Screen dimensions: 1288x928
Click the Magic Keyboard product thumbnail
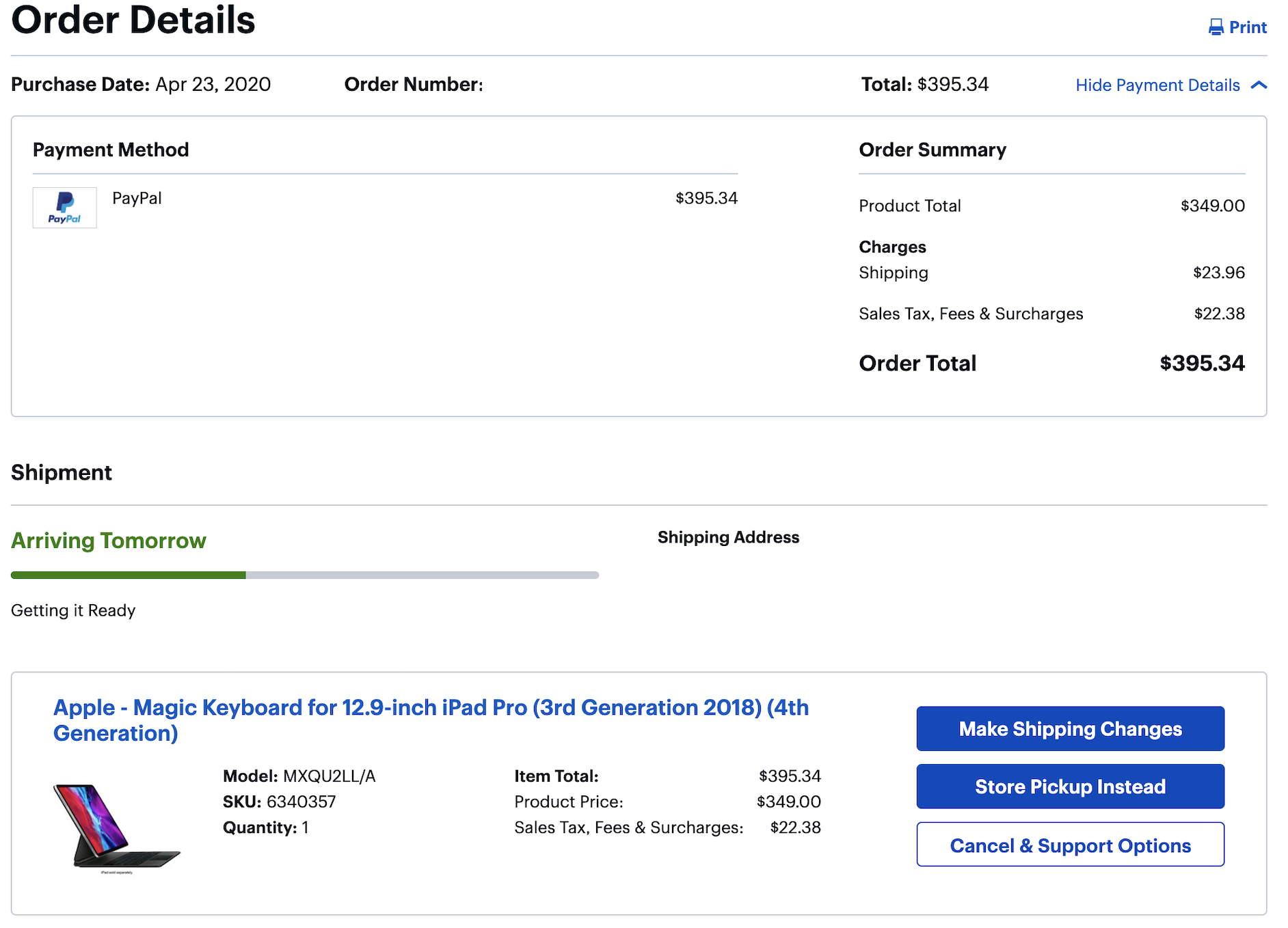pyautogui.click(x=117, y=829)
